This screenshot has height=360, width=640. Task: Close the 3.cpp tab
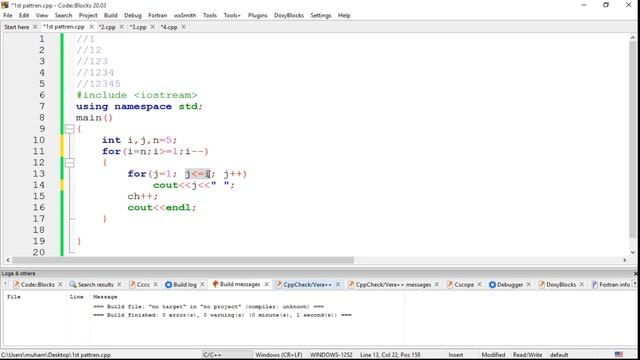(153, 27)
